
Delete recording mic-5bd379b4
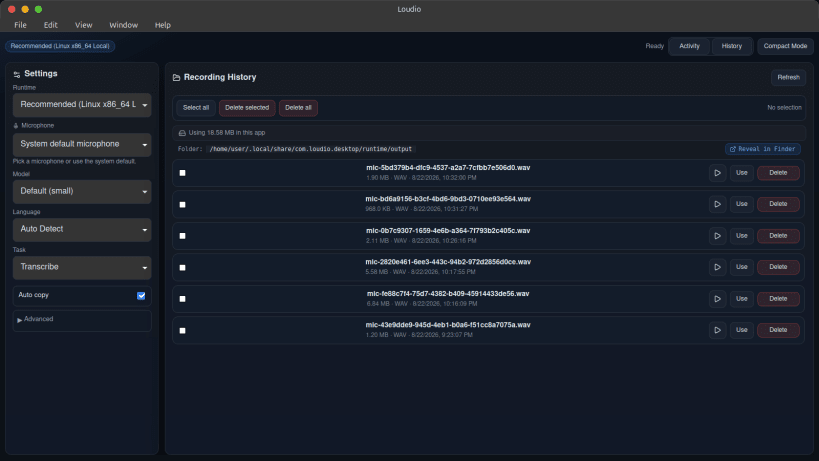[x=778, y=173]
